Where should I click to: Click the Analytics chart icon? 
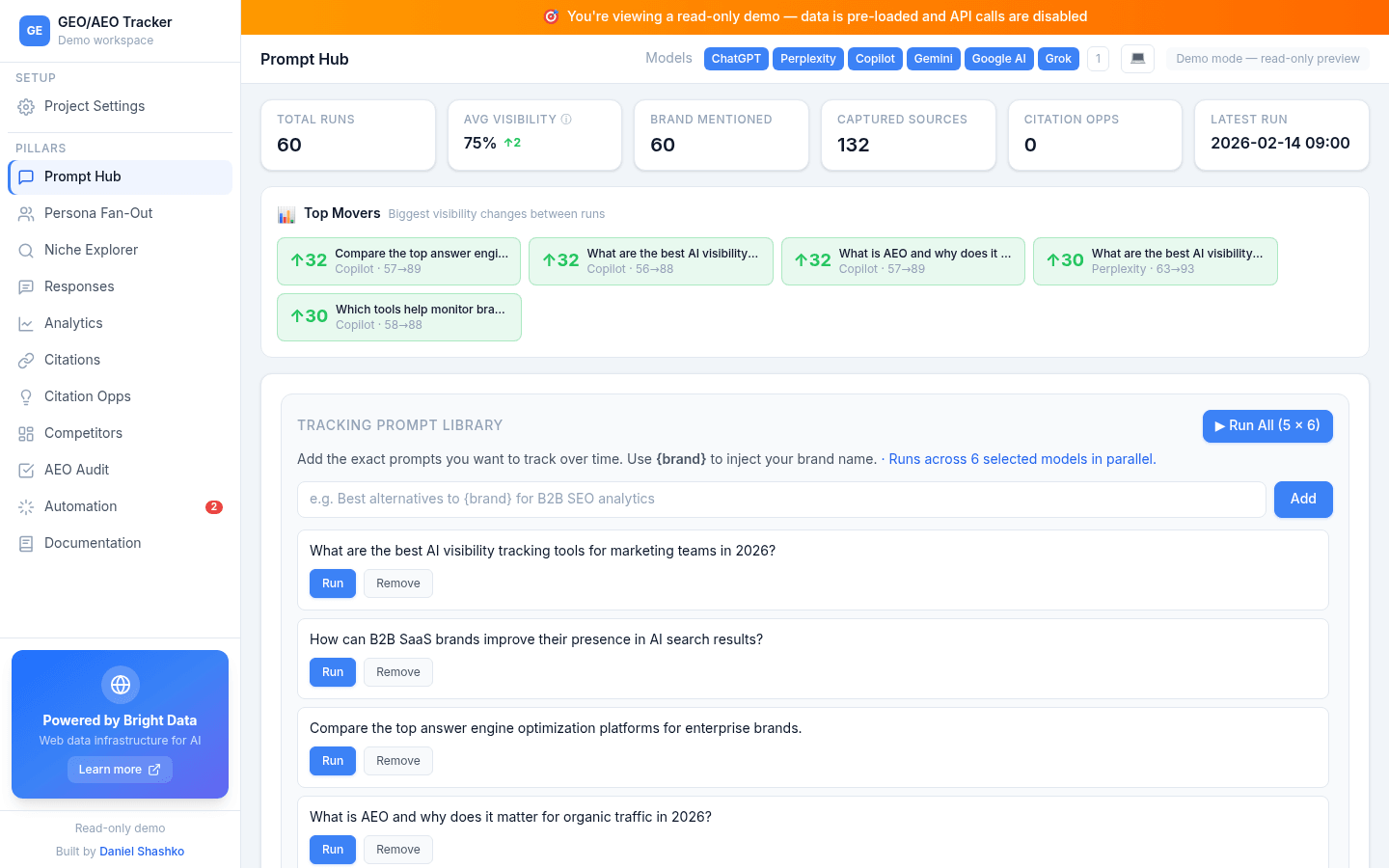[26, 324]
